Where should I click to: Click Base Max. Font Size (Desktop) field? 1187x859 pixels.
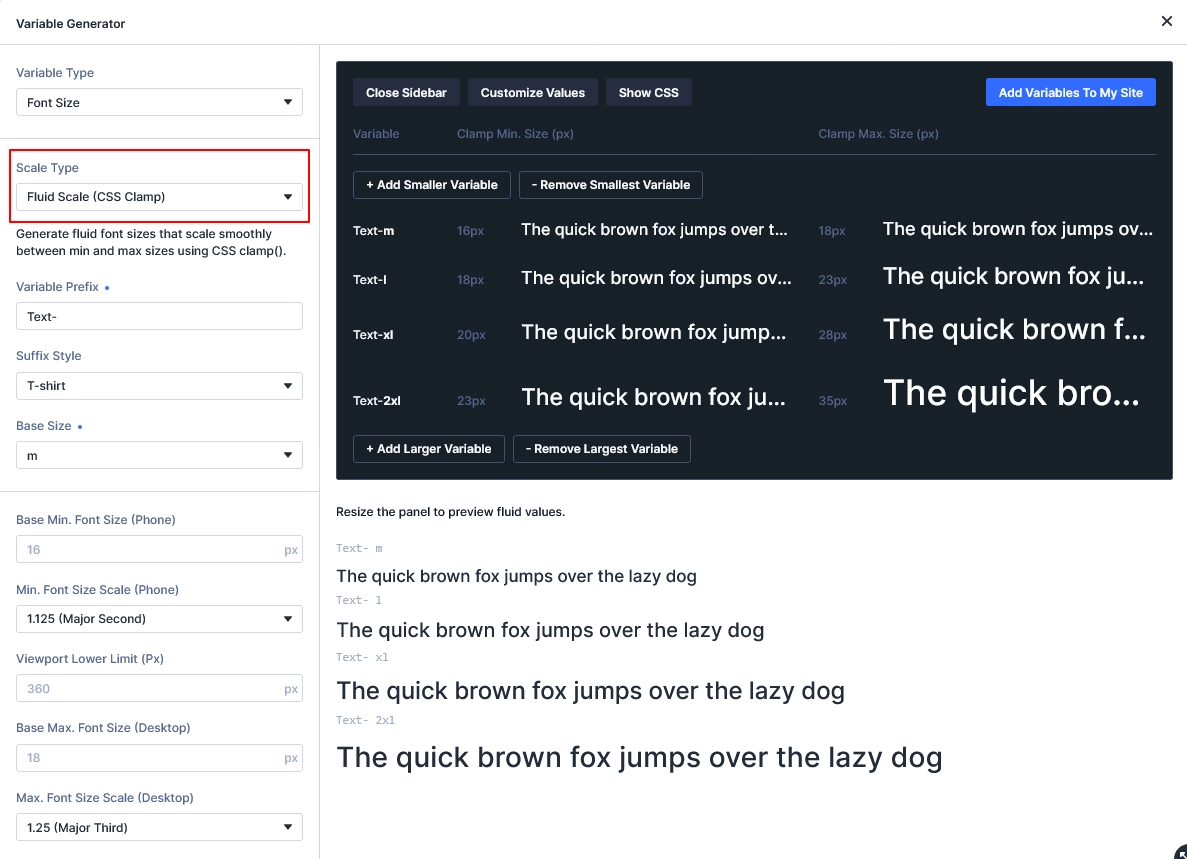click(159, 758)
